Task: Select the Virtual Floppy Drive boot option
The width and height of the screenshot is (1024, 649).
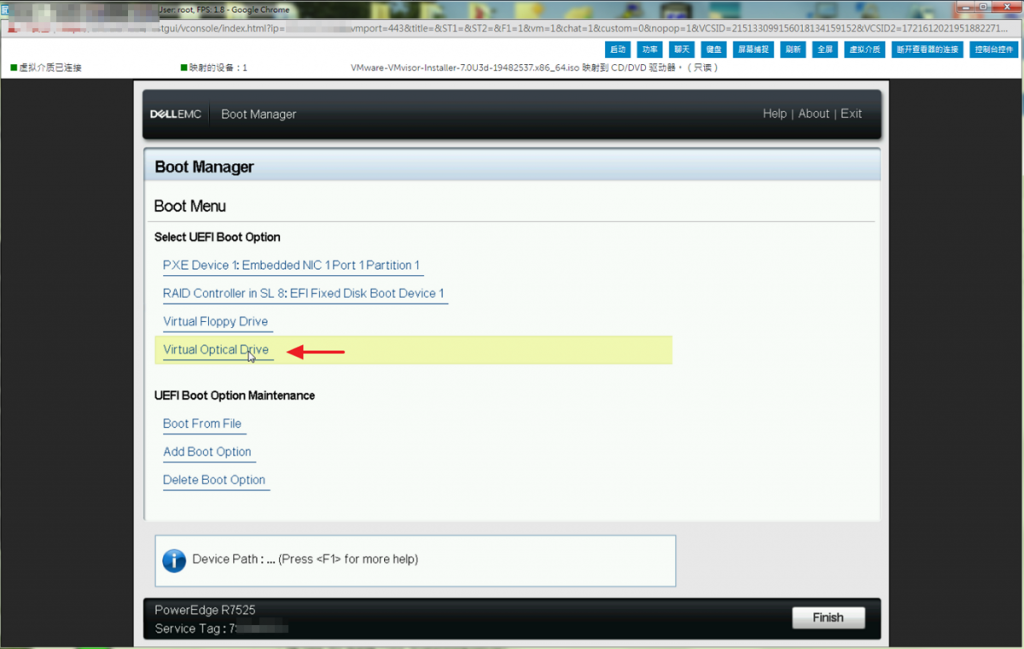Action: click(x=216, y=321)
